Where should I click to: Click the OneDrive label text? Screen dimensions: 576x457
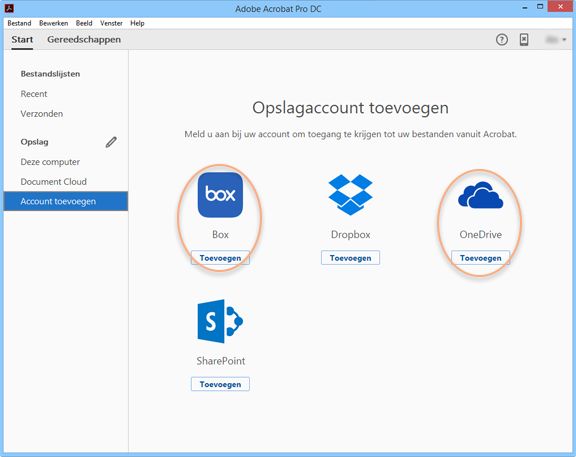coord(480,234)
